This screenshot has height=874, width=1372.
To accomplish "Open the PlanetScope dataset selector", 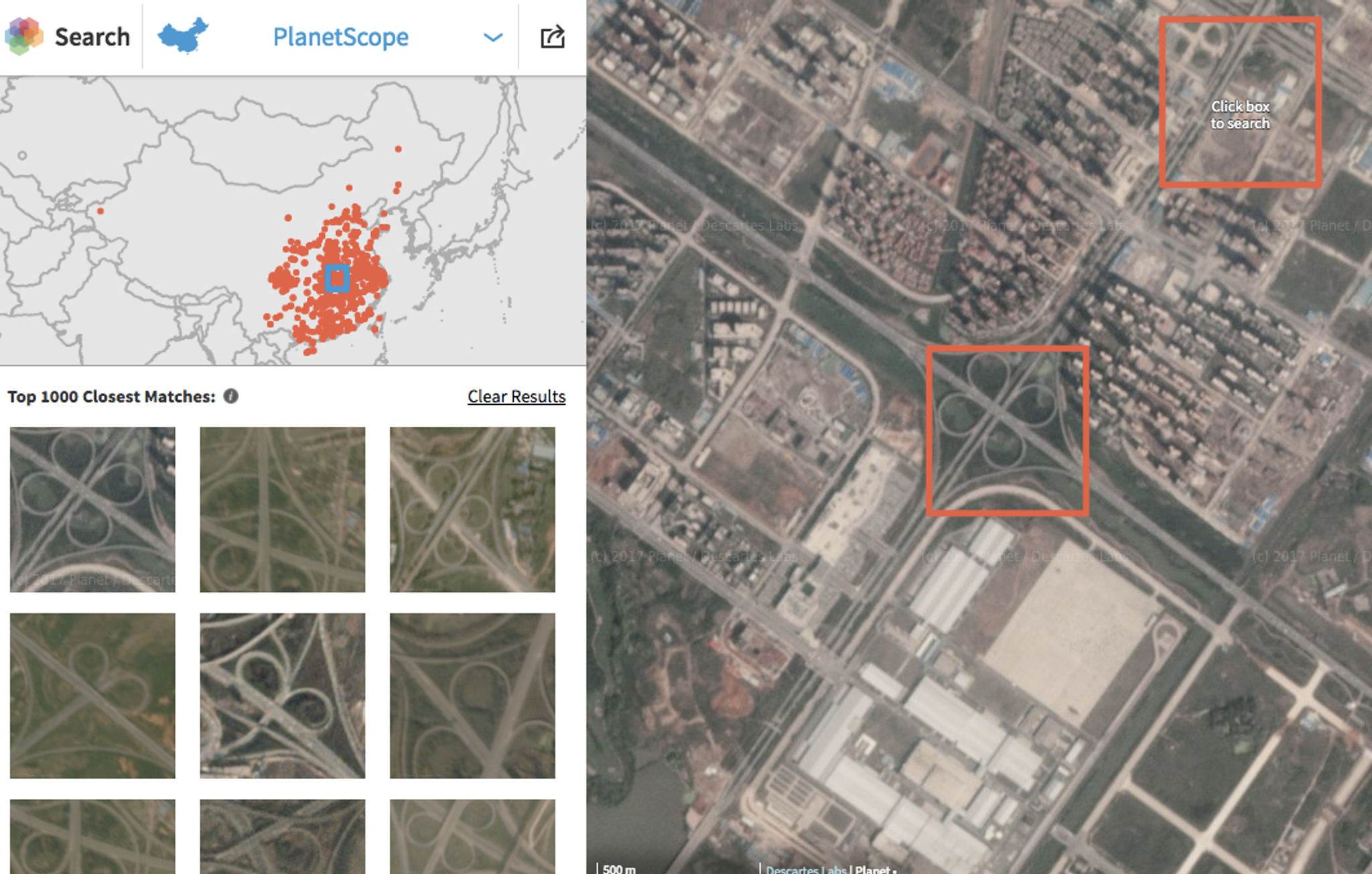I will pos(340,37).
